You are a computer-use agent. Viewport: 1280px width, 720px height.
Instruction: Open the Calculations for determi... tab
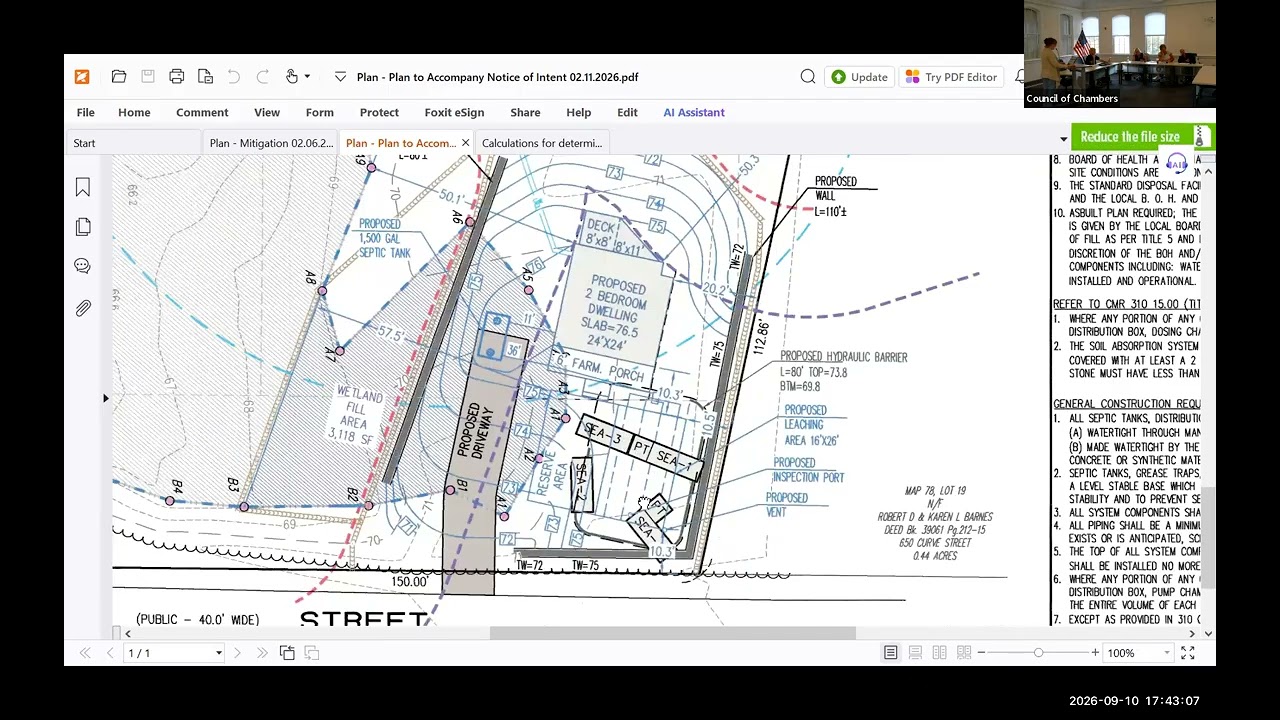(x=542, y=143)
